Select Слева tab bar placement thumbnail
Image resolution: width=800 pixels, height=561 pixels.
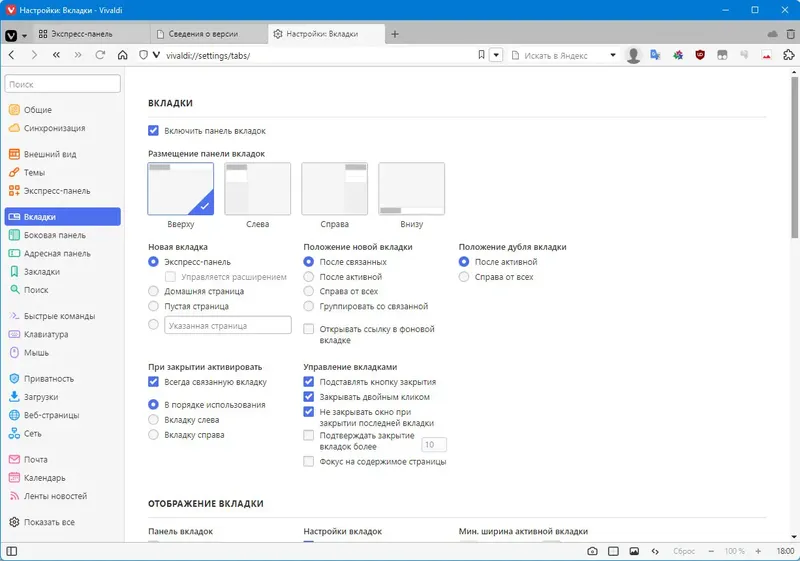click(258, 189)
